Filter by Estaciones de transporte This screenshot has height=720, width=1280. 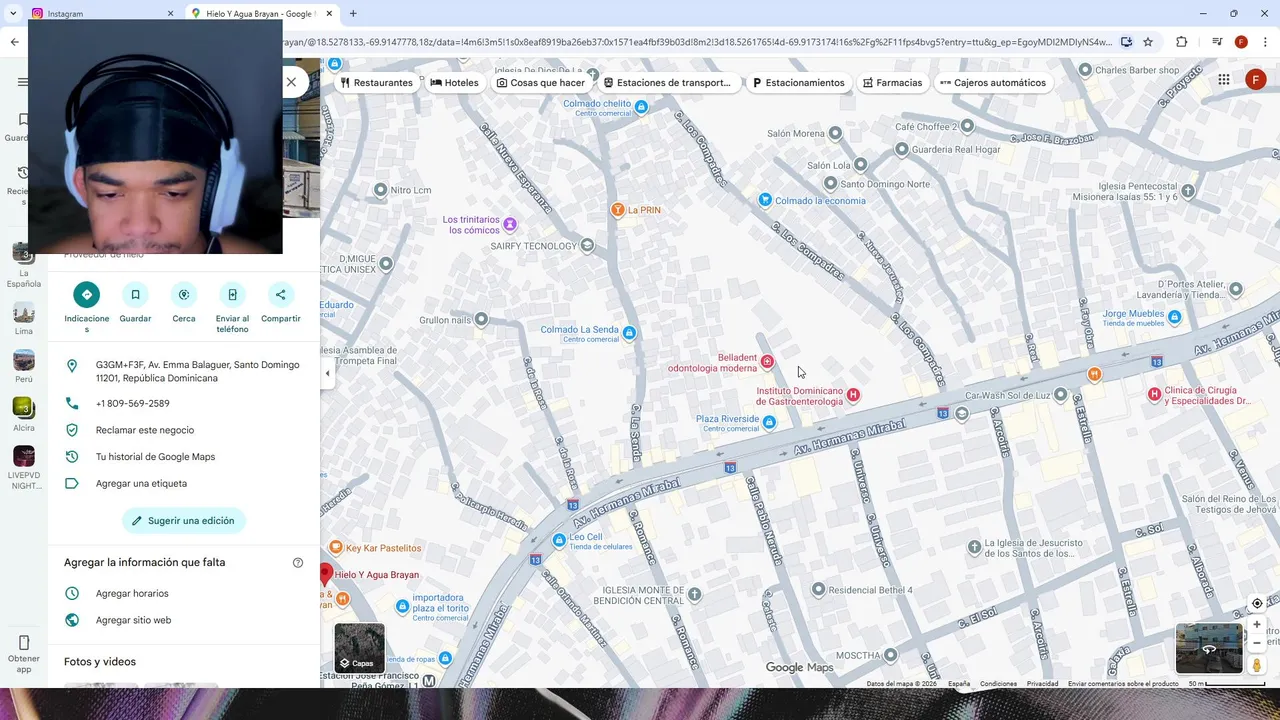pyautogui.click(x=667, y=83)
